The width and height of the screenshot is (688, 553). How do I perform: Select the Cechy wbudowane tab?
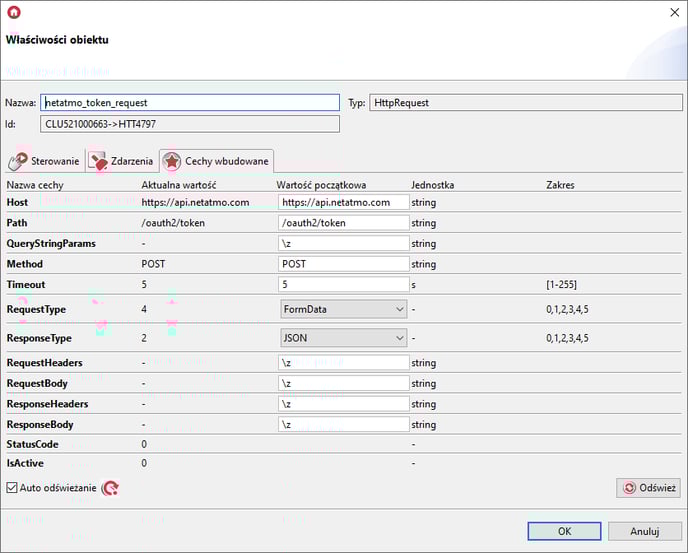216,161
